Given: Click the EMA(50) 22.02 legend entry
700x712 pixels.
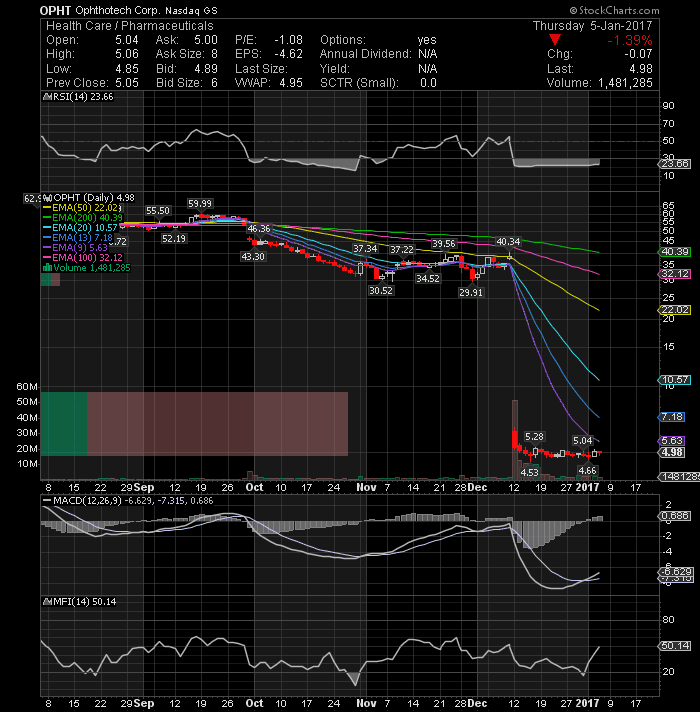Looking at the screenshot, I should tap(82, 208).
